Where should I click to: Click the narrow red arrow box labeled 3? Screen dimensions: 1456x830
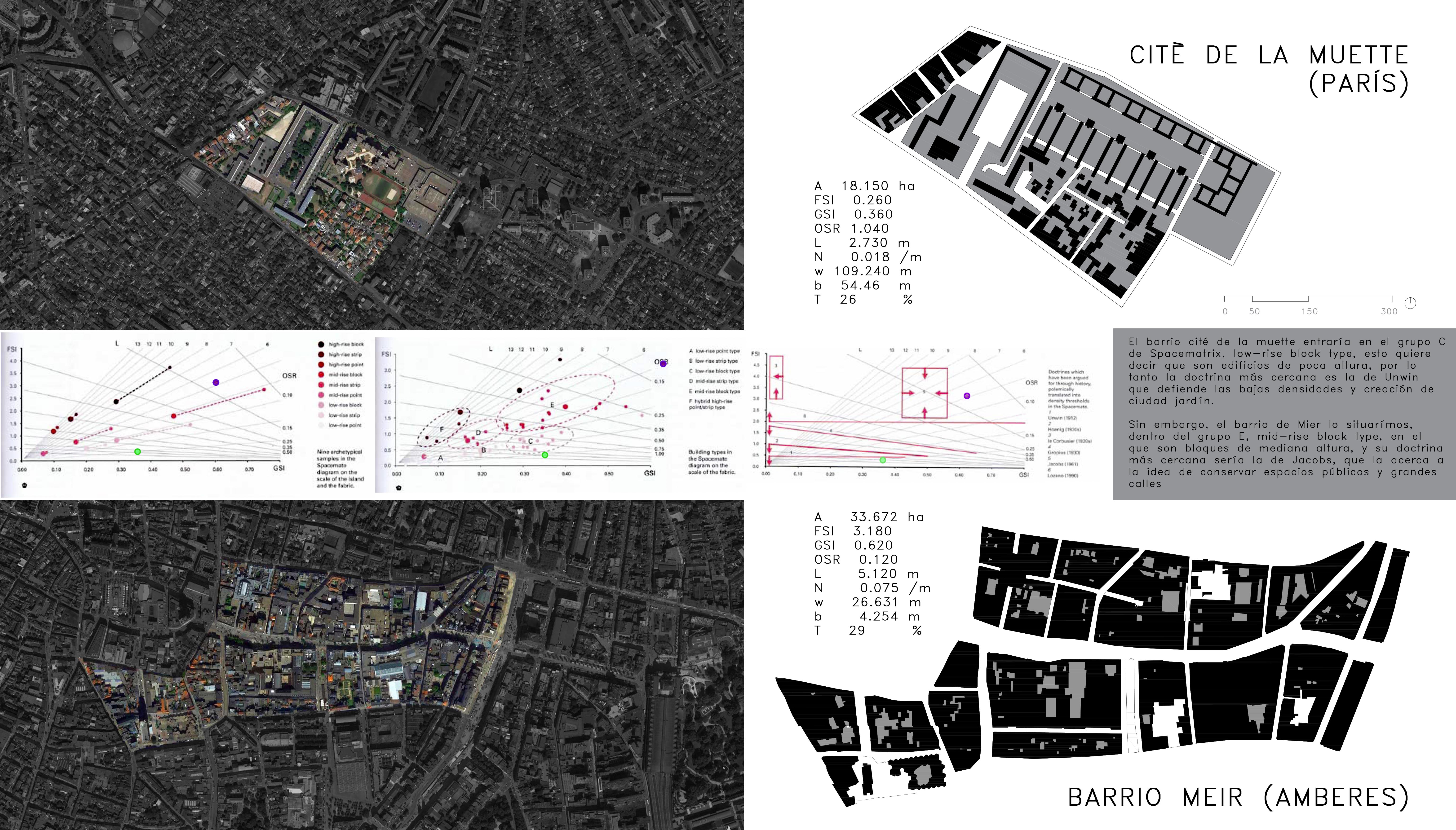[776, 377]
